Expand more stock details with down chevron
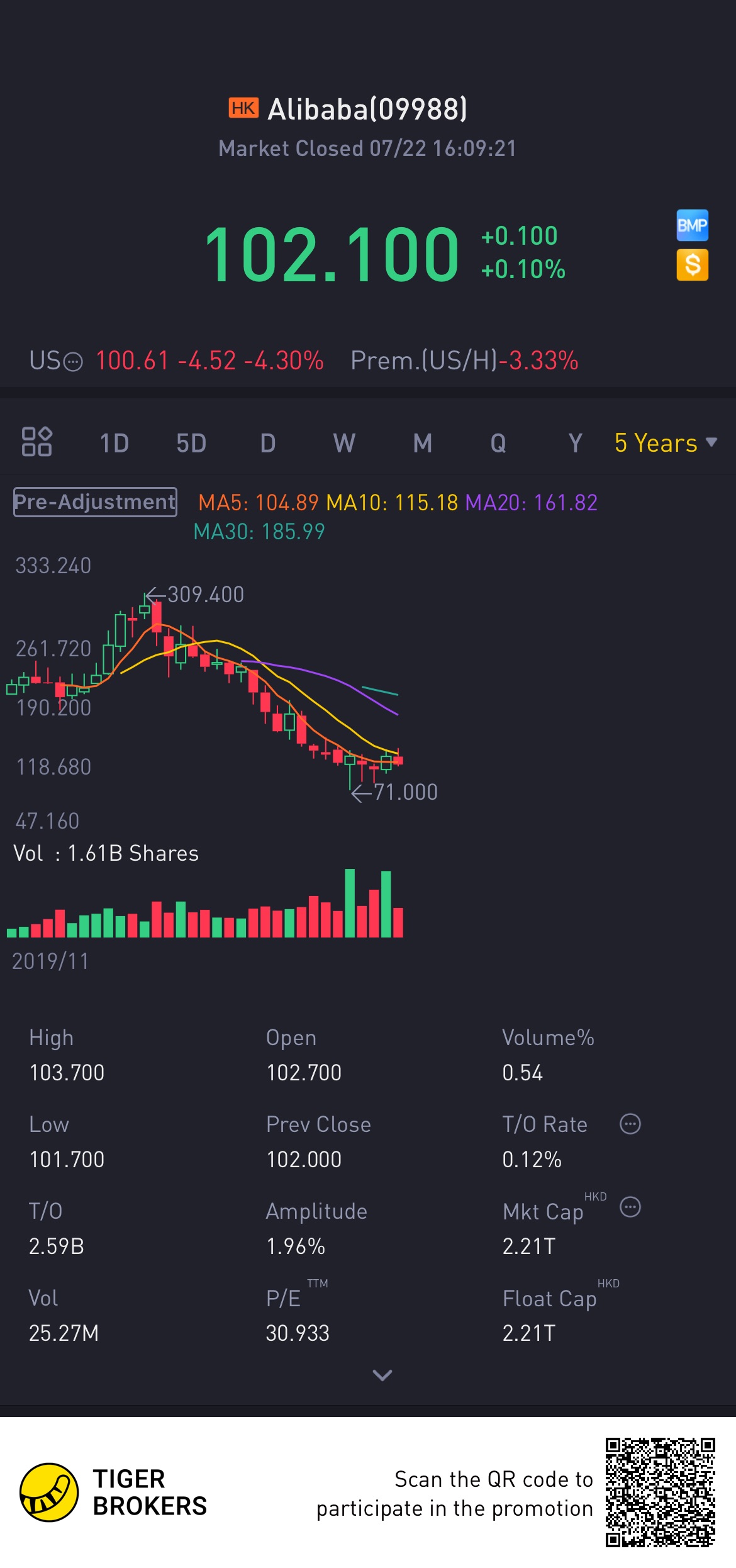Image resolution: width=736 pixels, height=1568 pixels. pos(382,1375)
